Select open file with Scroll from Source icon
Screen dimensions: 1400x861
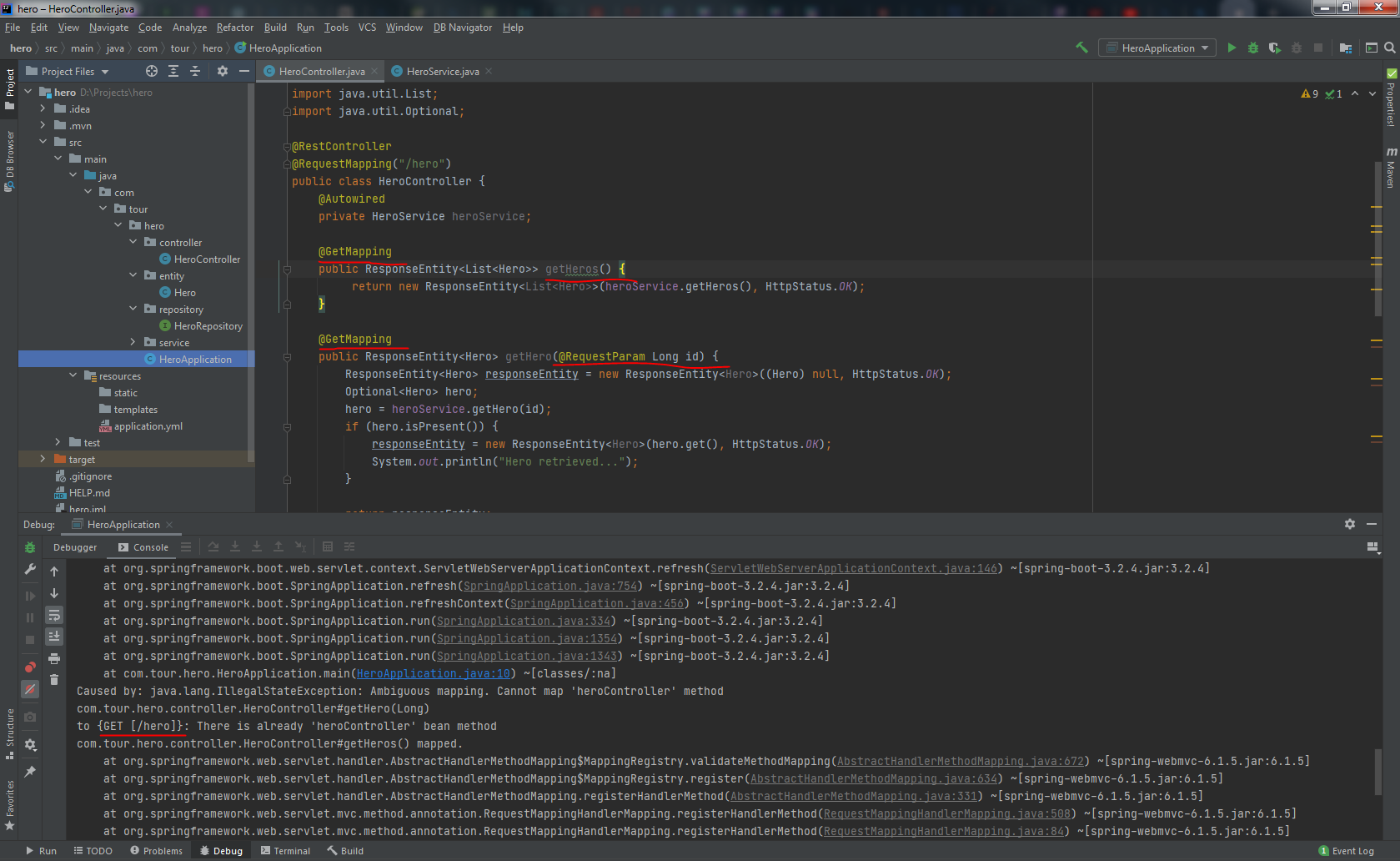tap(152, 71)
